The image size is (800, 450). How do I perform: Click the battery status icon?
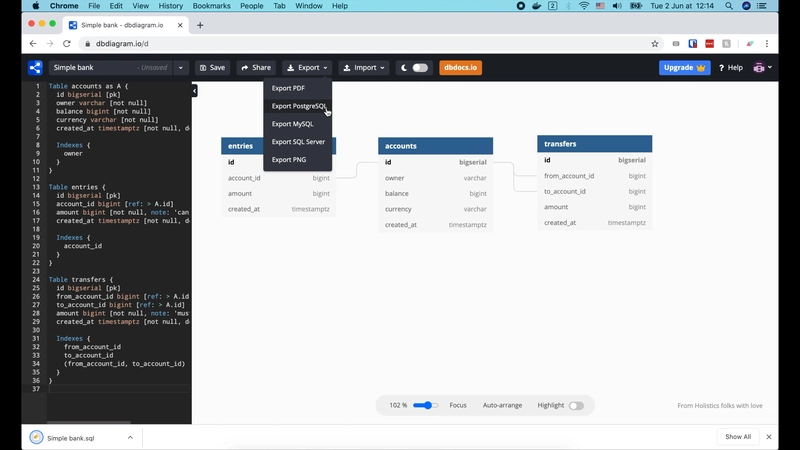tap(636, 6)
